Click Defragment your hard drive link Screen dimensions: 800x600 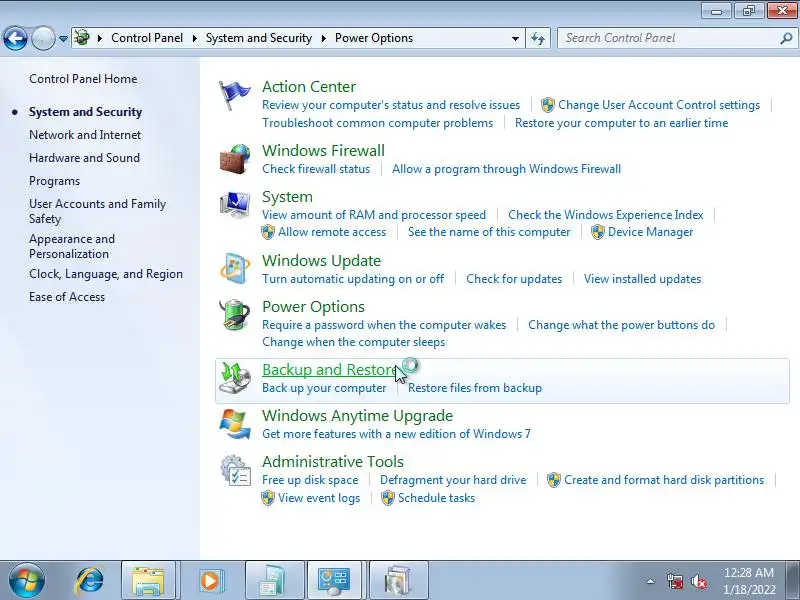[453, 480]
